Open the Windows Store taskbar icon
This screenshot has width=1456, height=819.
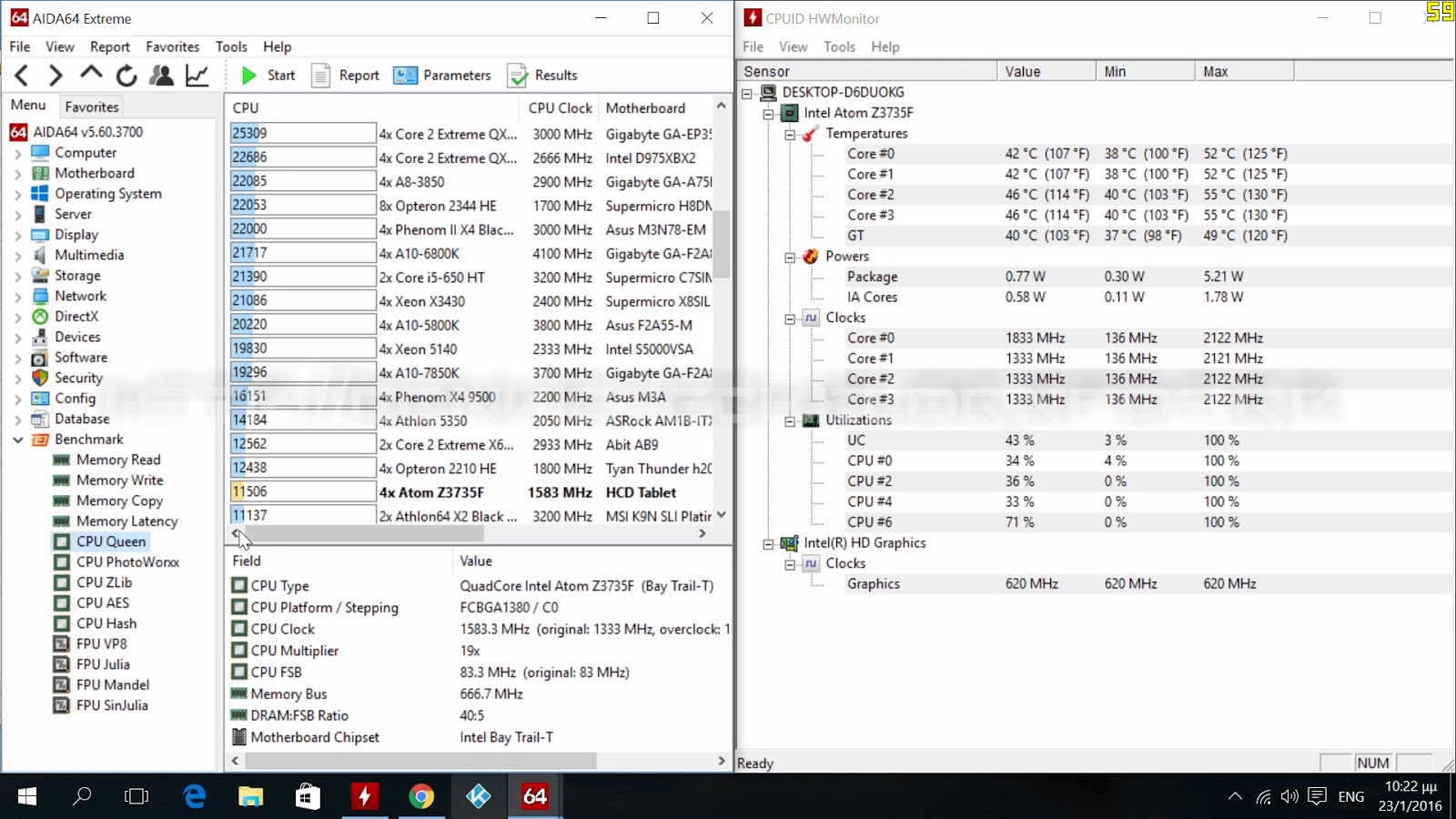click(308, 797)
